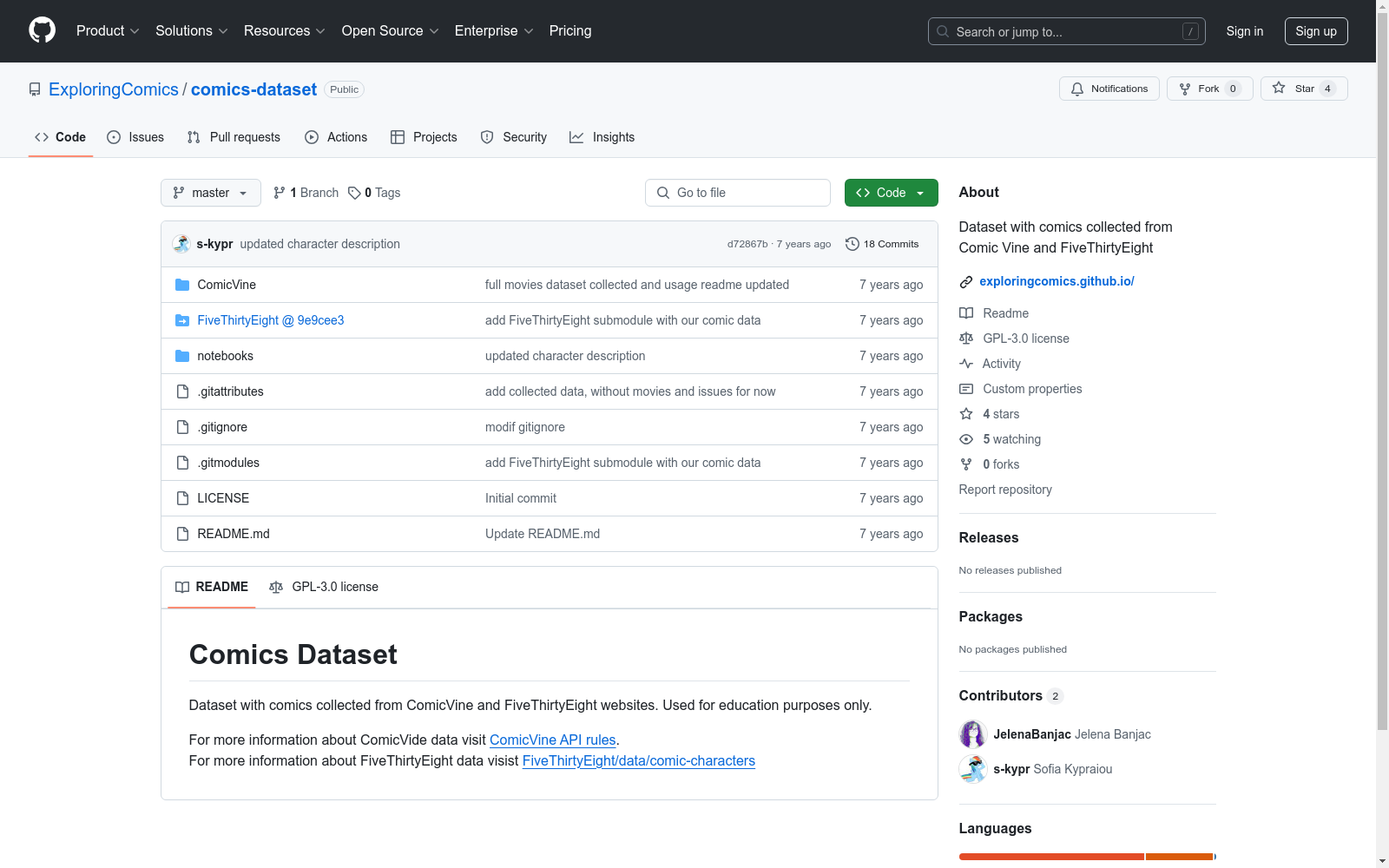Image resolution: width=1389 pixels, height=868 pixels.
Task: Click the Activity pulse icon
Action: (966, 364)
